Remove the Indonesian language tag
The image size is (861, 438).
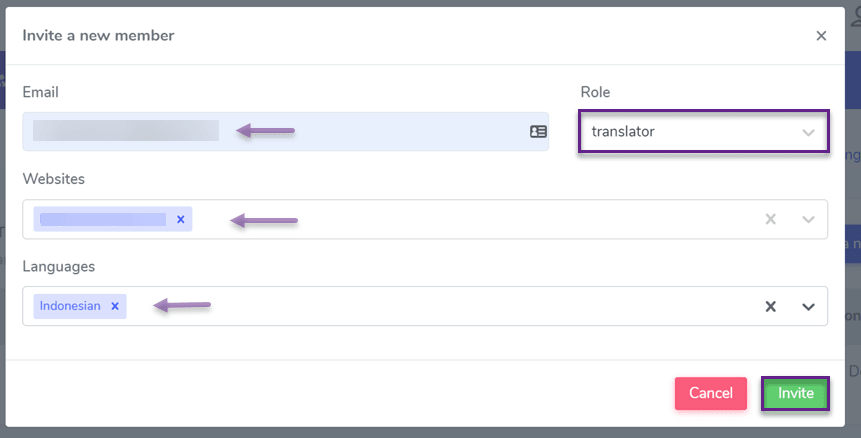(115, 306)
